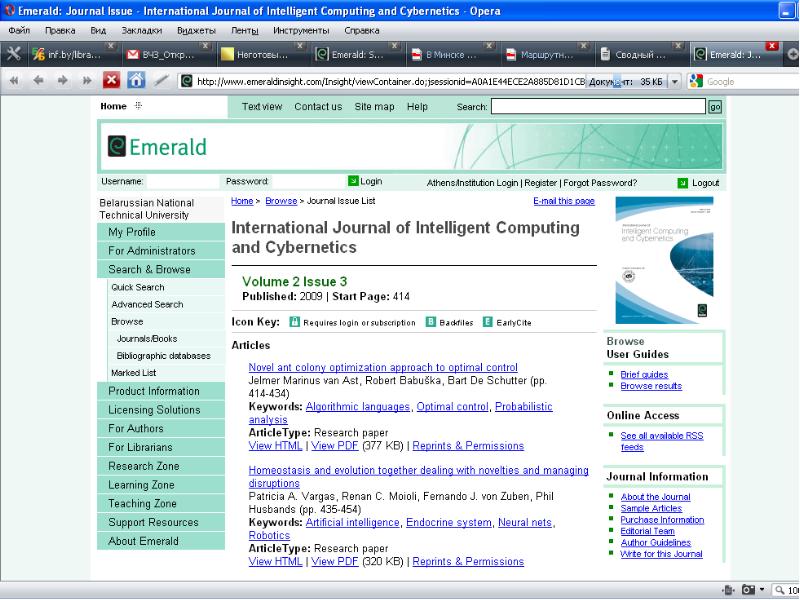Screen dimensions: 800x600
Task: Open the Opera panels wrench icon
Action: (x=14, y=54)
